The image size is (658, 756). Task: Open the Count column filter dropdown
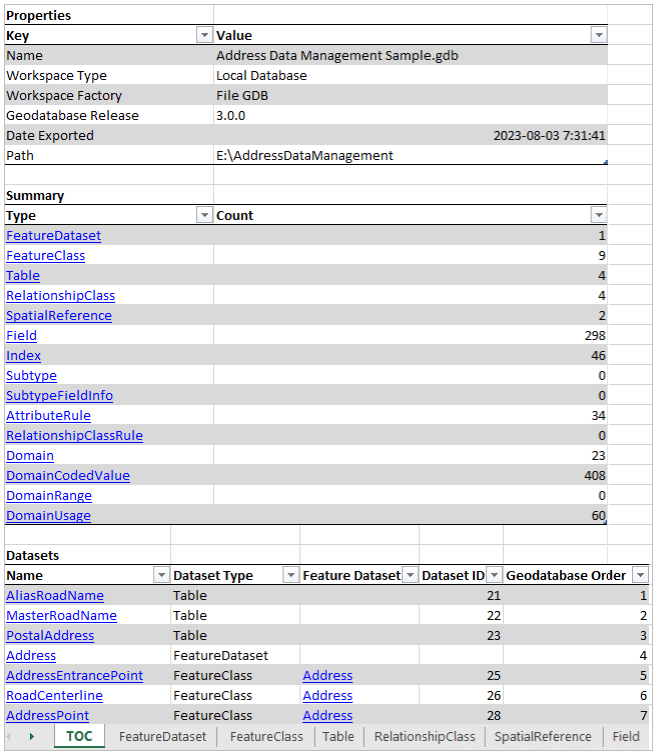tap(599, 215)
